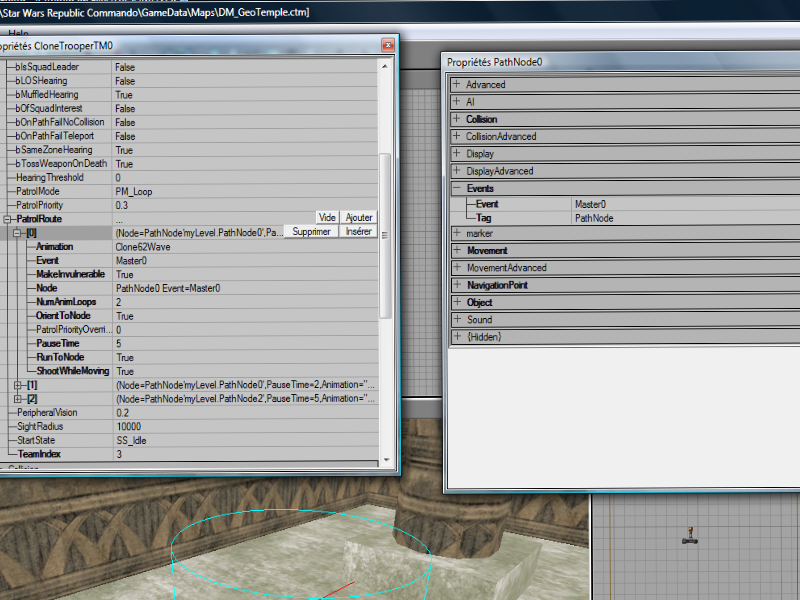Expand the AI category in PathNode0 properties
The width and height of the screenshot is (800, 600).
(457, 102)
